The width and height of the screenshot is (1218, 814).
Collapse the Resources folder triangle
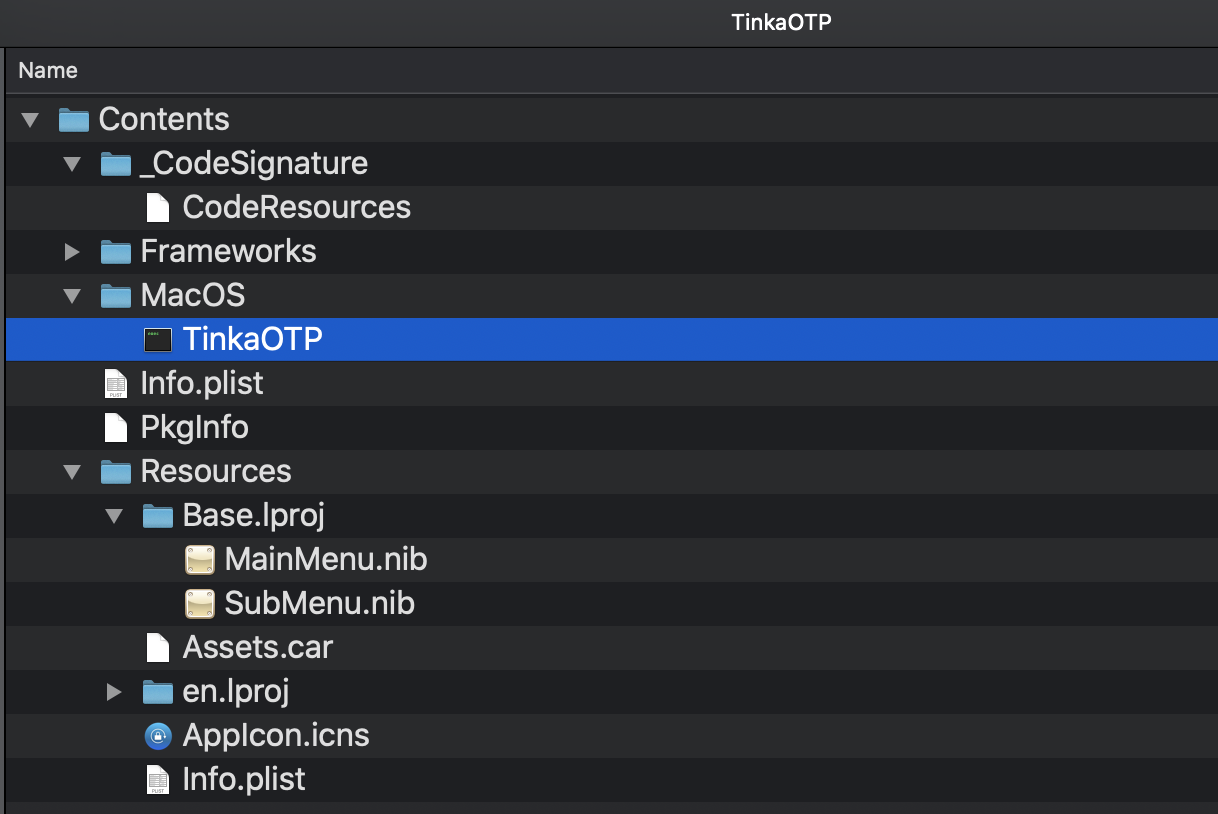tap(72, 472)
